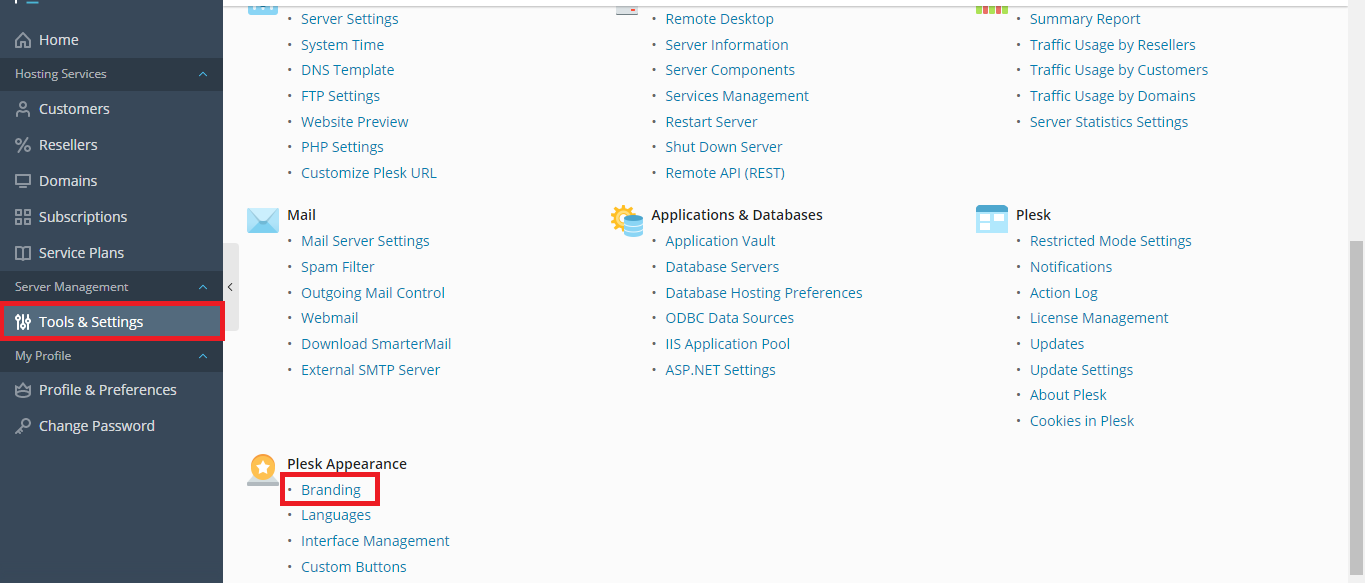Open Restricted Mode Settings

1111,241
